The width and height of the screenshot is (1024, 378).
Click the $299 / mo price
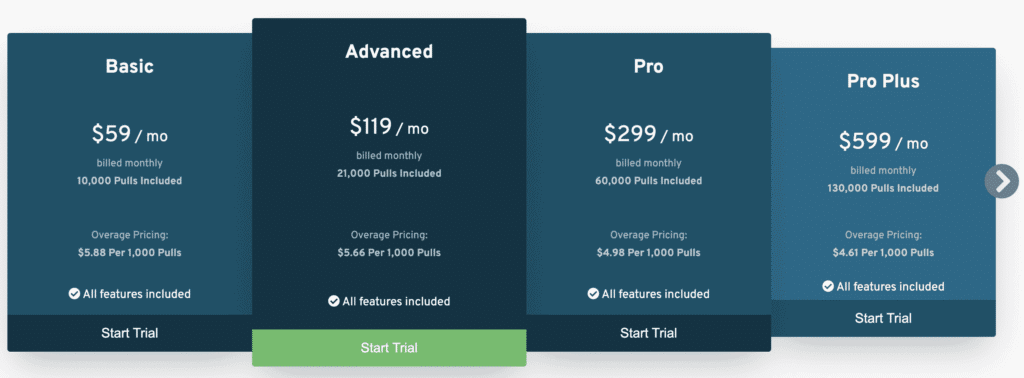pyautogui.click(x=648, y=134)
